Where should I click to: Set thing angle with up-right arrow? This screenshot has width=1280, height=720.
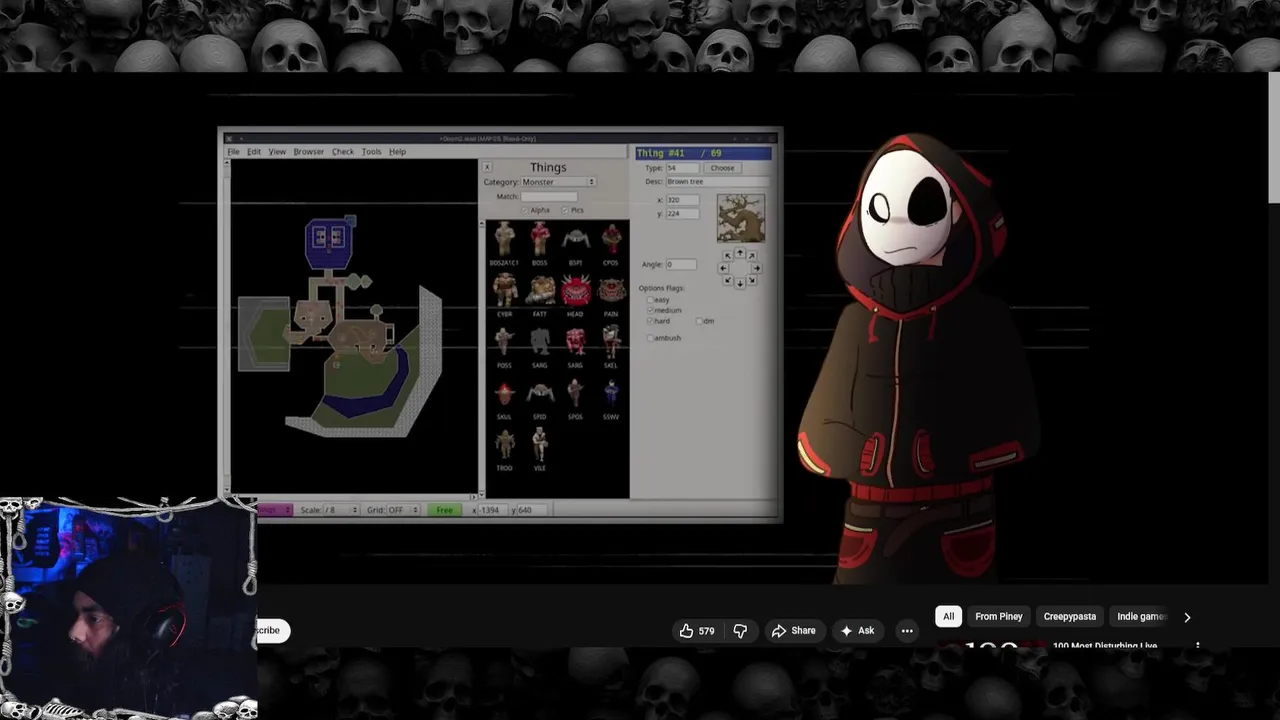[752, 256]
